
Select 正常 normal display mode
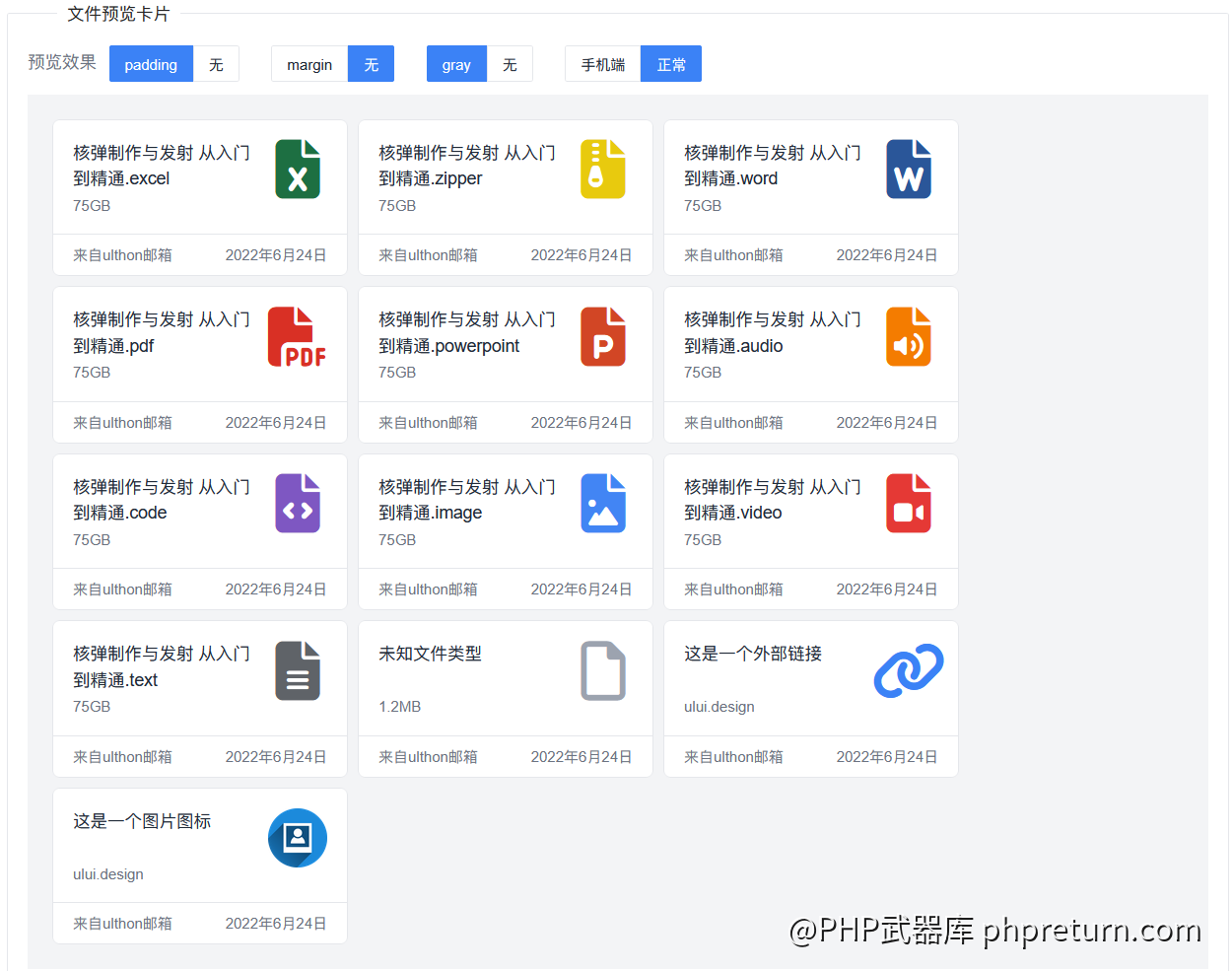tap(671, 64)
